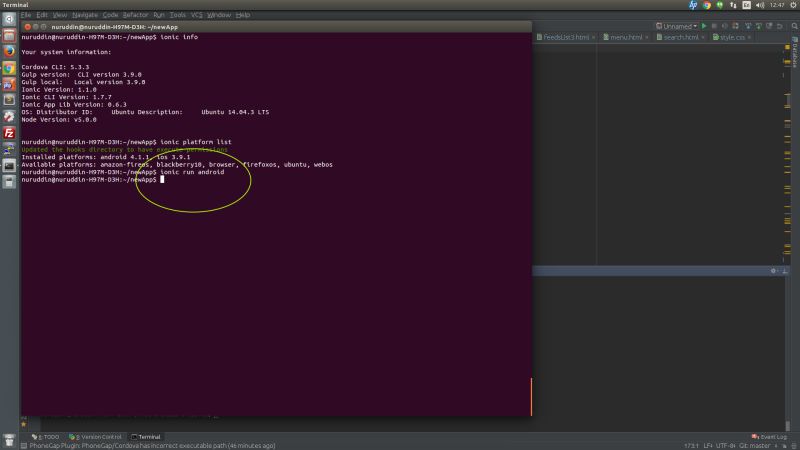Click the editor's right-hand error stripe scrollbar

[787, 153]
